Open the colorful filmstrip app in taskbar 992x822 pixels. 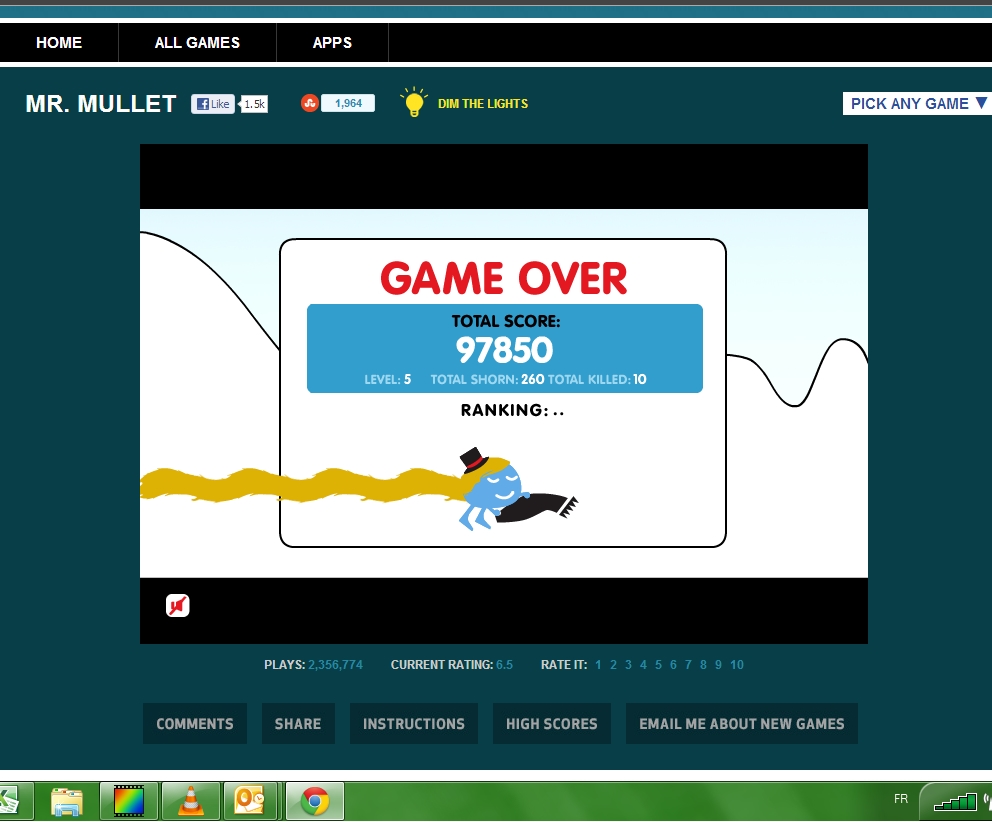[129, 801]
